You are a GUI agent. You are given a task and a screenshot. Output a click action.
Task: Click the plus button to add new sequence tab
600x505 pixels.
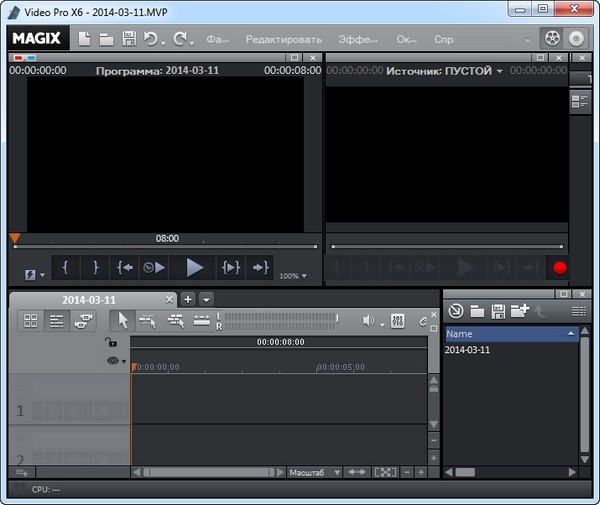coord(187,299)
